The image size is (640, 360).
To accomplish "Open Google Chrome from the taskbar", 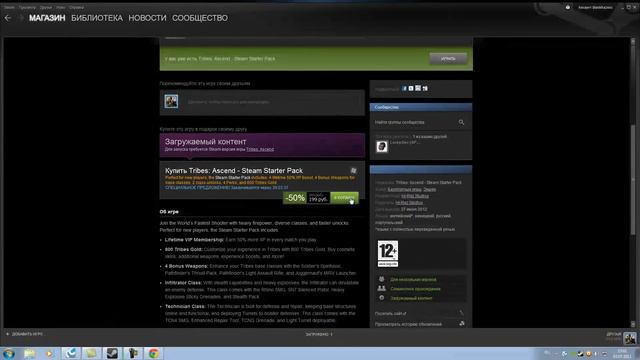I will coord(153,353).
